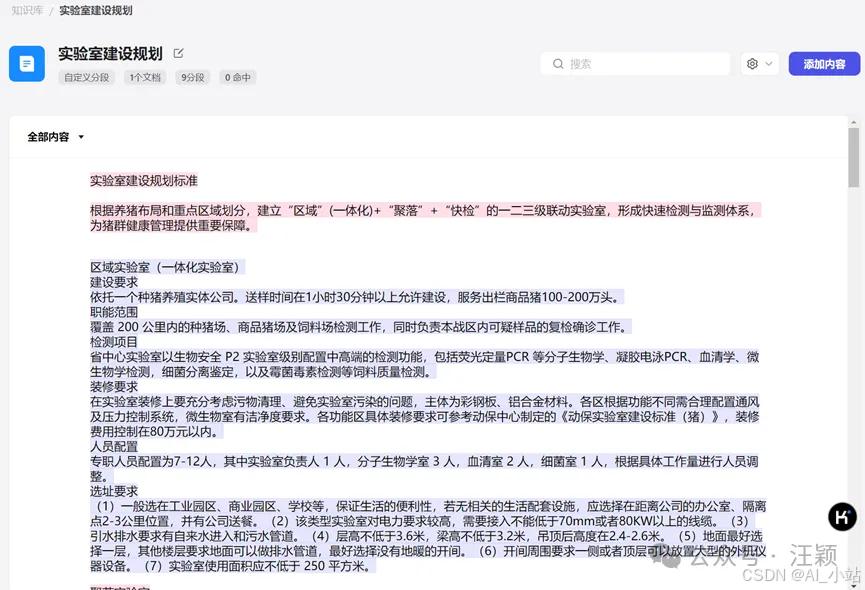Click the 建设要求 line
865x590 pixels.
coord(114,282)
